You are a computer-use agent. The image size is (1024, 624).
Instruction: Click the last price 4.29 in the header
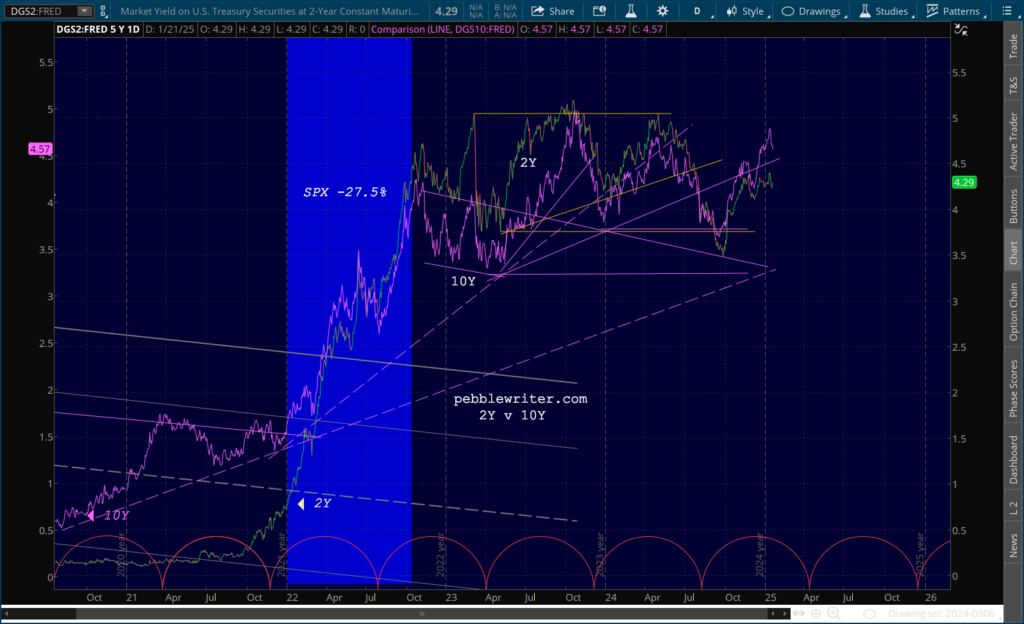(447, 11)
